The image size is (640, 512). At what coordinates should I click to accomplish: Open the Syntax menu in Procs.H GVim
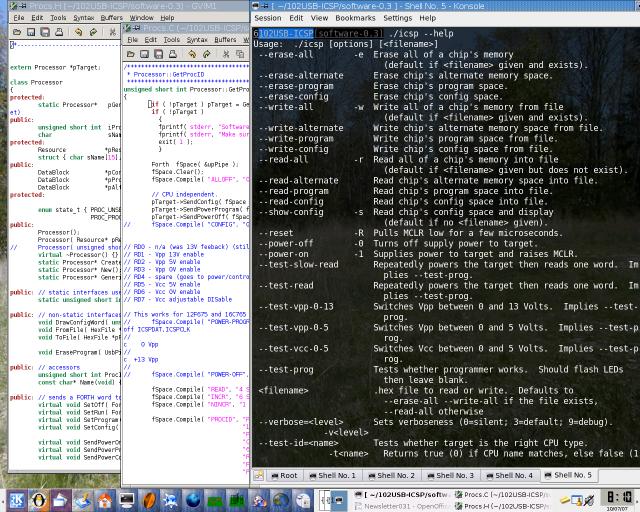pyautogui.click(x=84, y=18)
